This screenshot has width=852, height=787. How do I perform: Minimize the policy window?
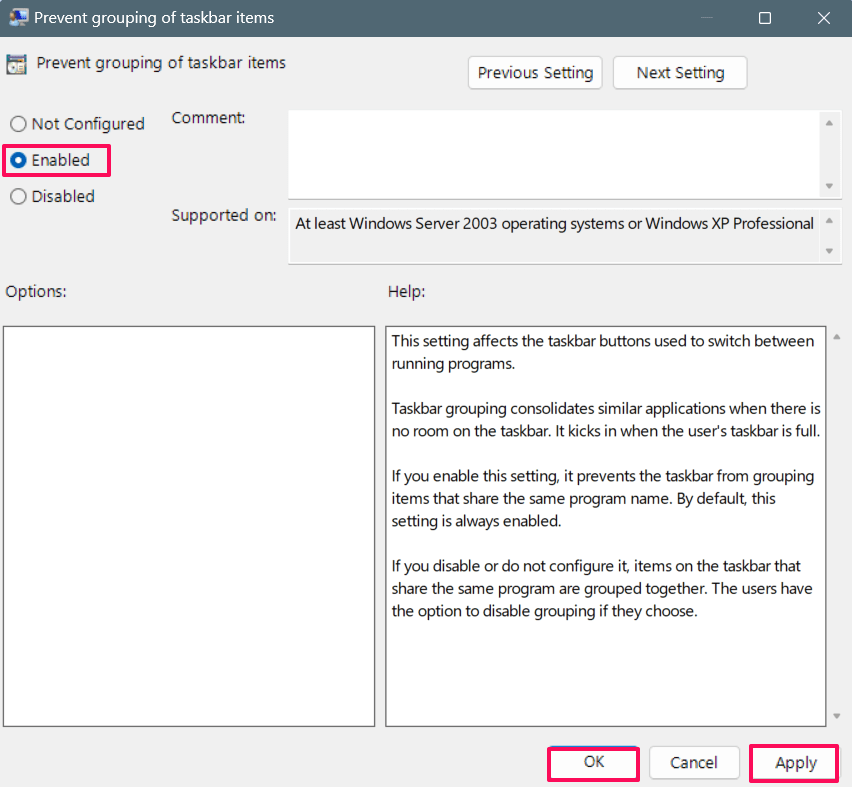click(706, 18)
